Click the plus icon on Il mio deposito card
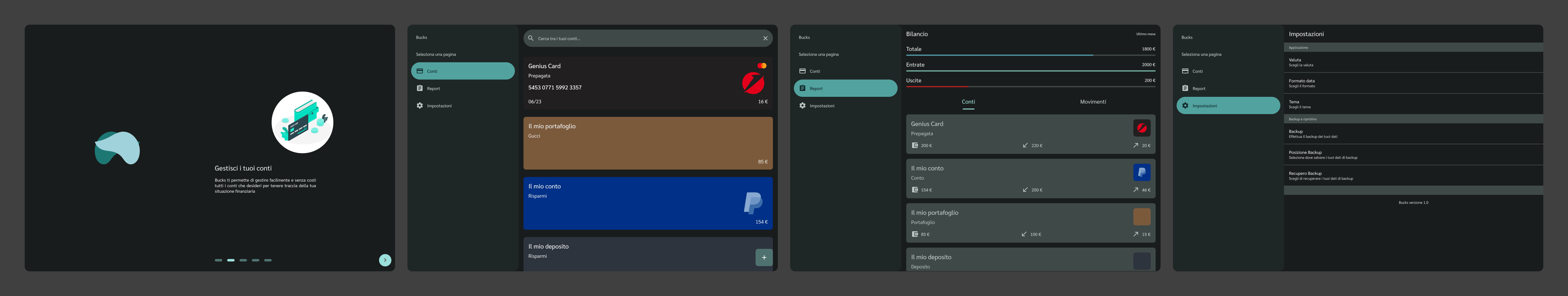 tap(764, 257)
